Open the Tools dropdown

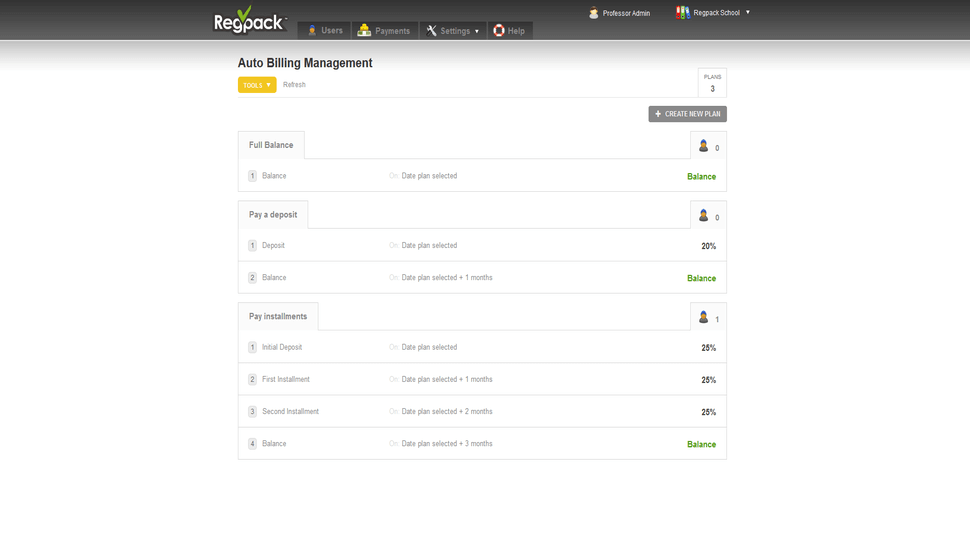tap(257, 85)
